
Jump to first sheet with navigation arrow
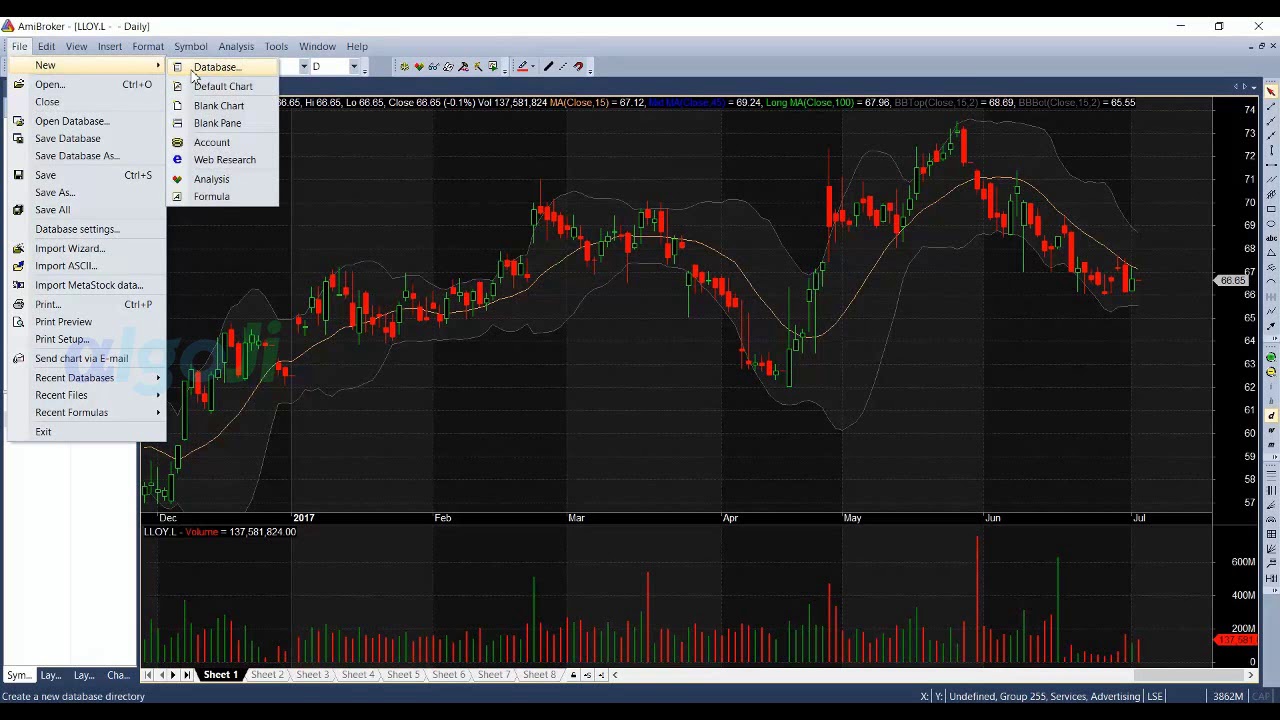(148, 675)
